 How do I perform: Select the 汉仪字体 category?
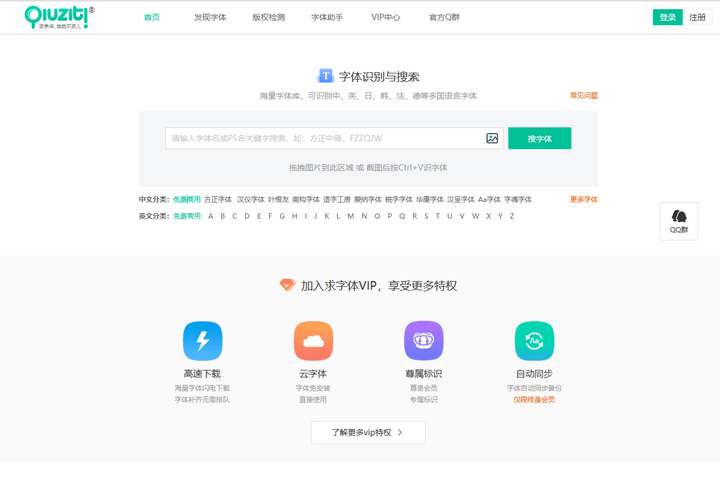click(x=251, y=199)
